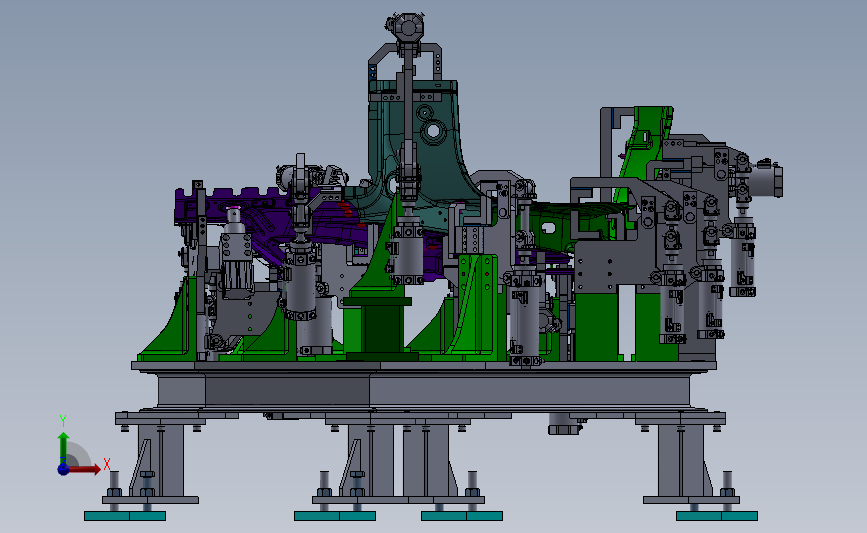Select the round clamp head at the fixture's top

(x=408, y=27)
